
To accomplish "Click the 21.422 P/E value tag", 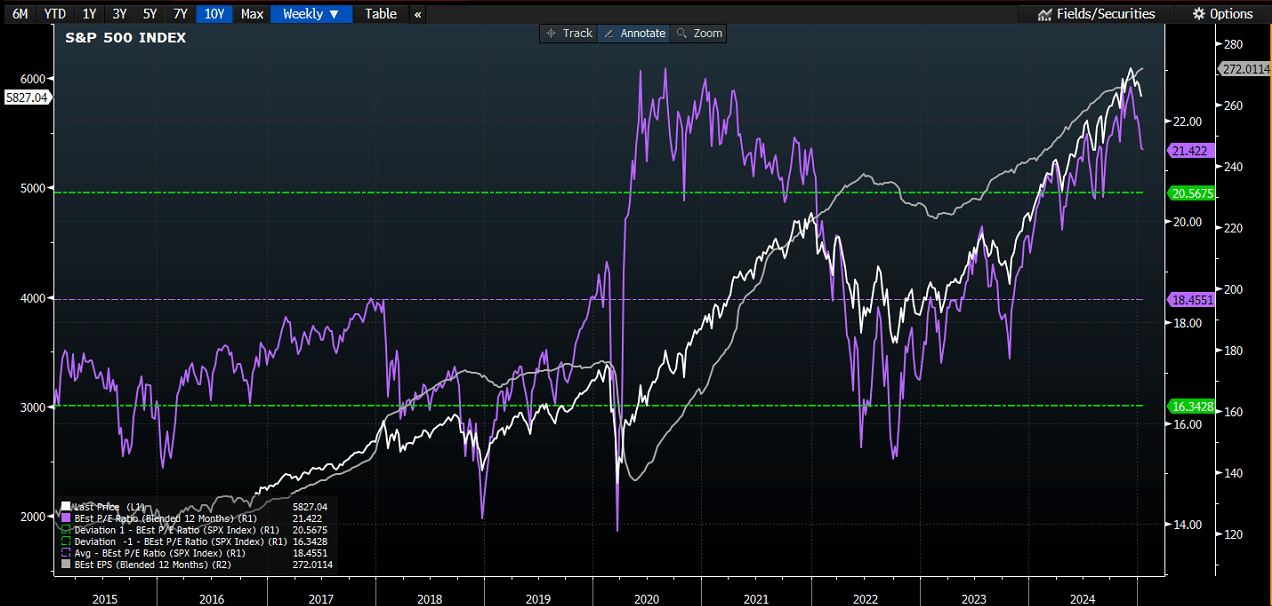I will coord(1189,150).
